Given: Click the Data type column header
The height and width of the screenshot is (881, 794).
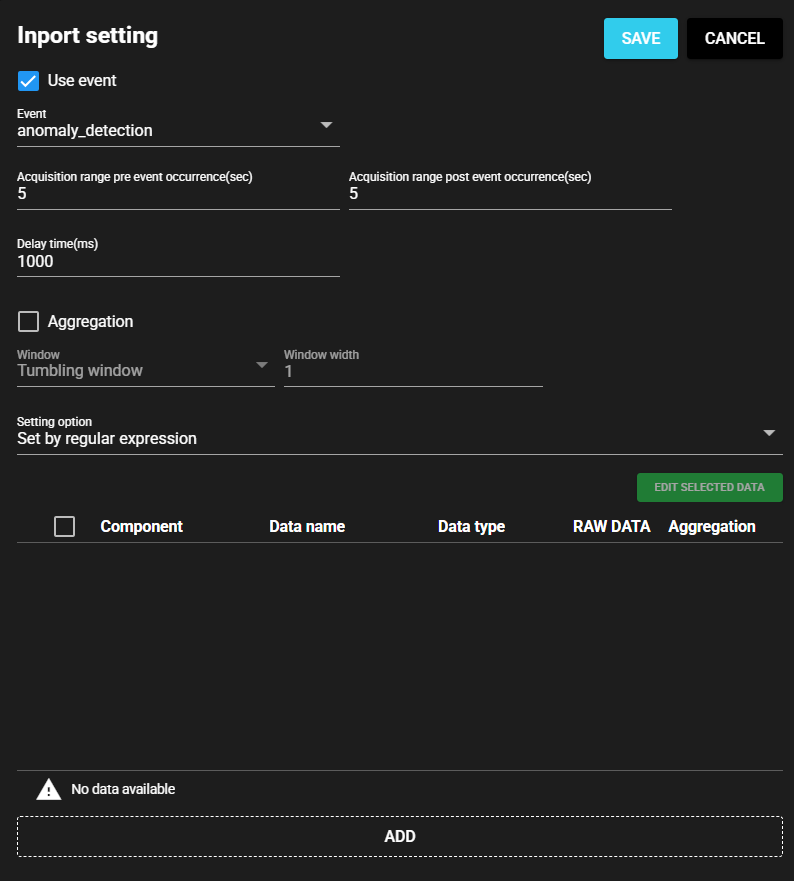Looking at the screenshot, I should (x=471, y=526).
